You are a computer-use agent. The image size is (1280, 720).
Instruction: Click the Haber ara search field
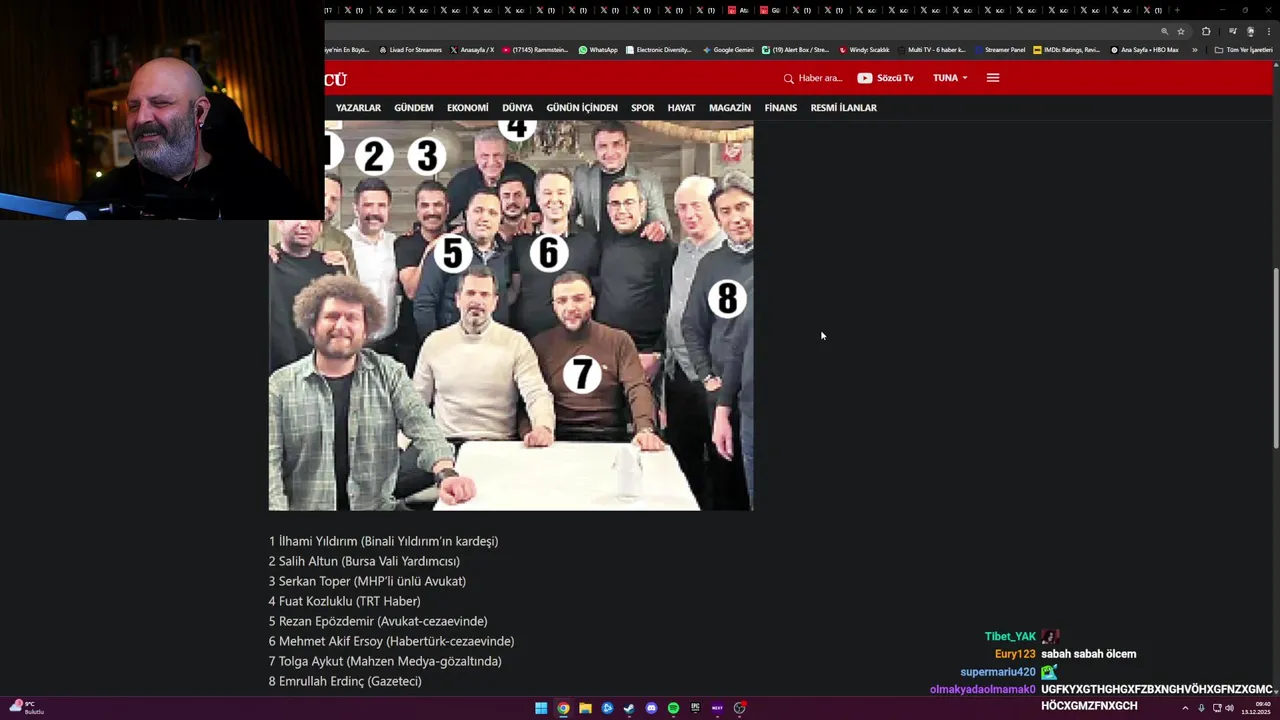820,78
